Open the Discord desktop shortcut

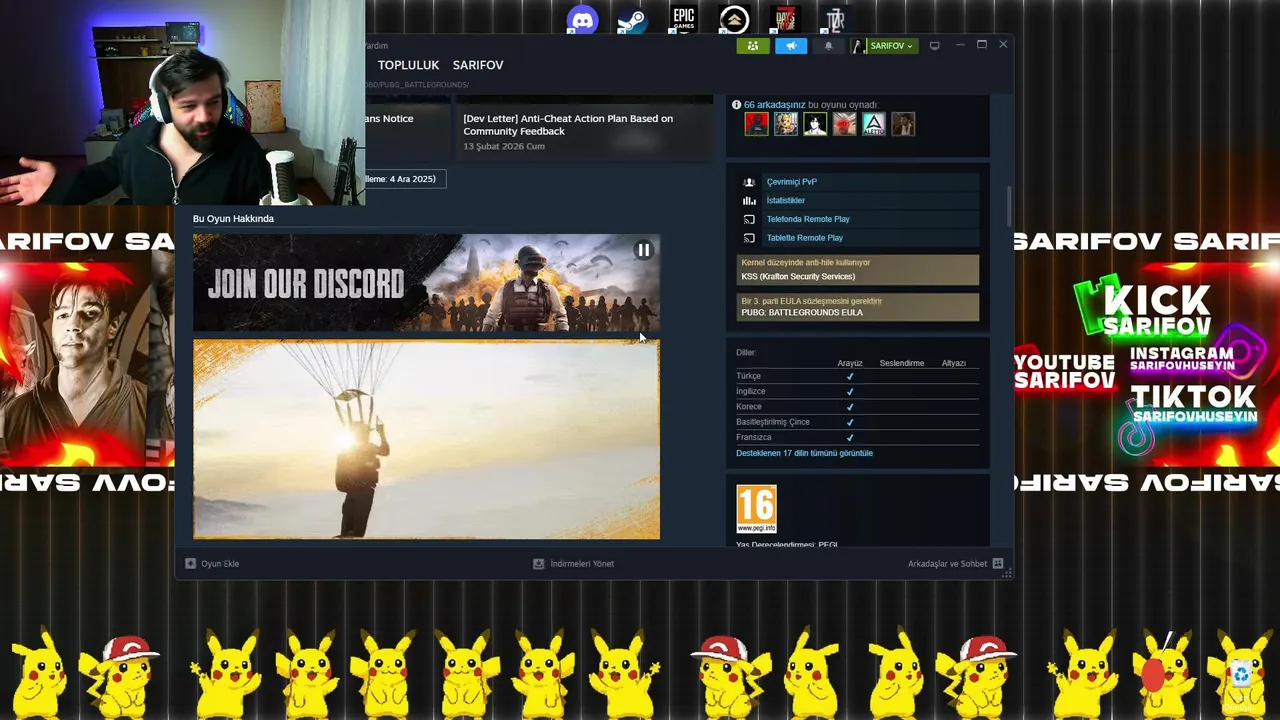tap(582, 20)
